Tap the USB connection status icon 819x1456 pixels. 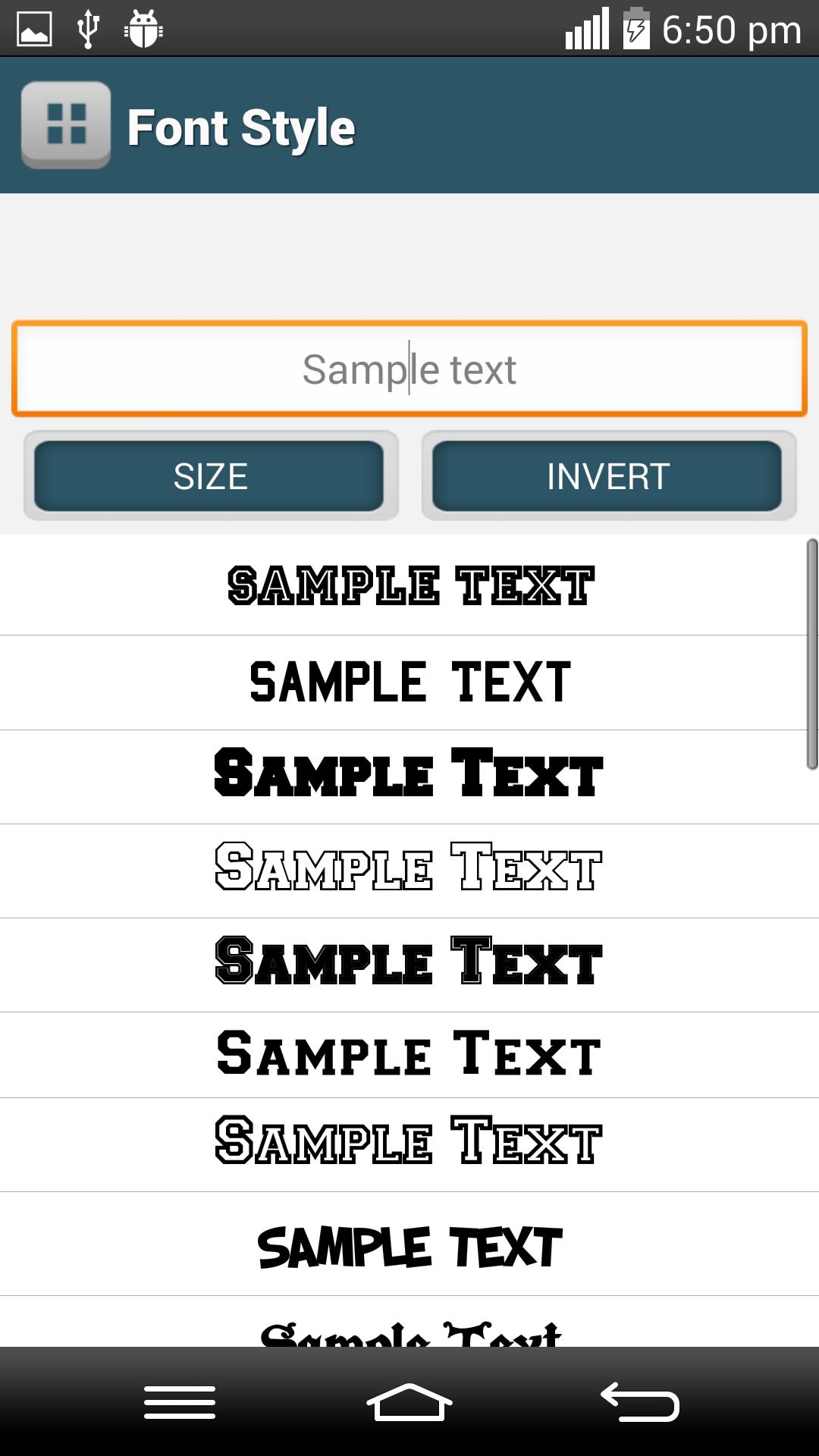point(88,30)
